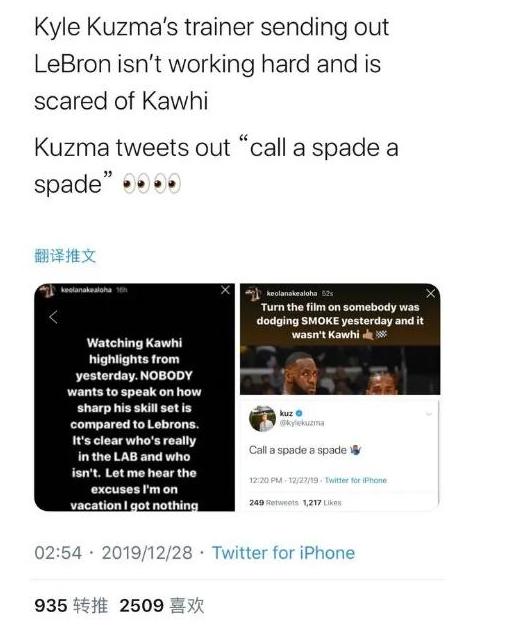Open the 'Watching Kawhi highlights' story image

pos(134,397)
